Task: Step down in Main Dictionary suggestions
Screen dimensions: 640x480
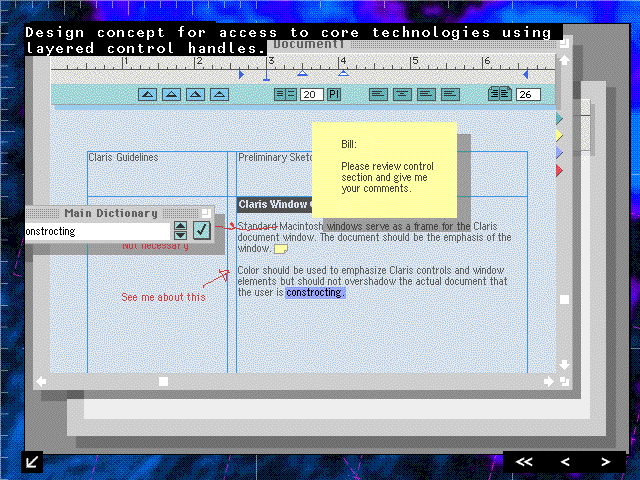Action: pyautogui.click(x=180, y=235)
